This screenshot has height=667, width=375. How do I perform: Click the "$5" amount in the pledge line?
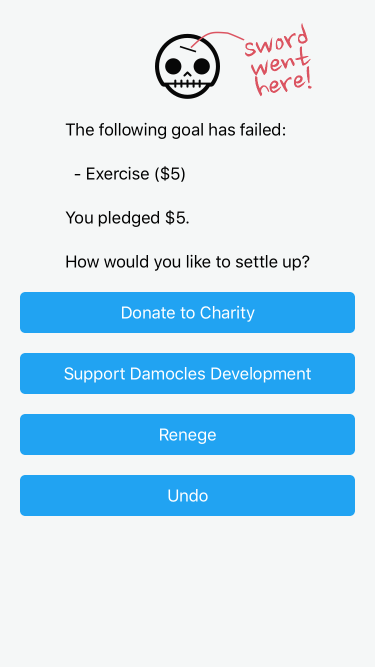[175, 218]
